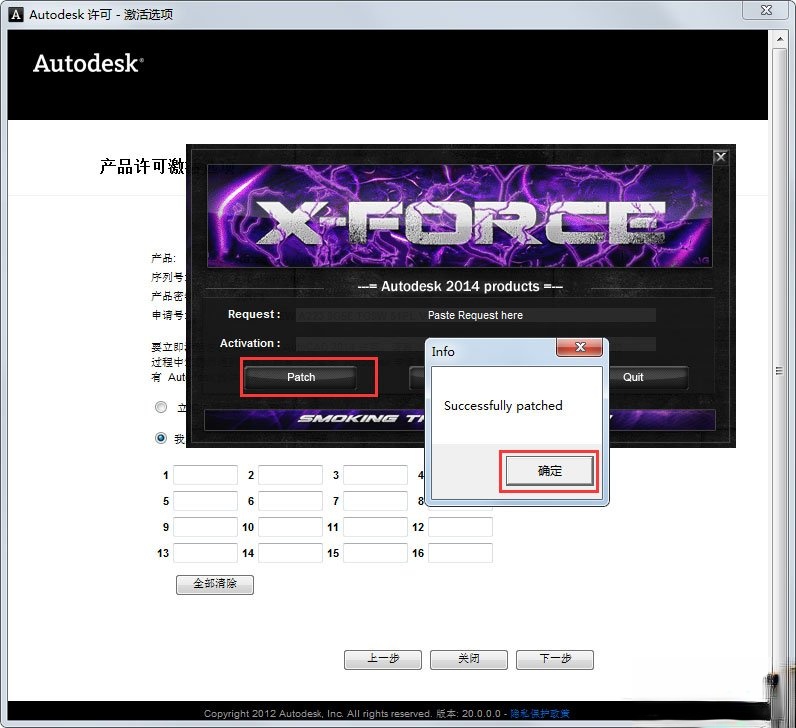Screen dimensions: 796x728
Task: Click activation code field 7
Action: point(375,501)
